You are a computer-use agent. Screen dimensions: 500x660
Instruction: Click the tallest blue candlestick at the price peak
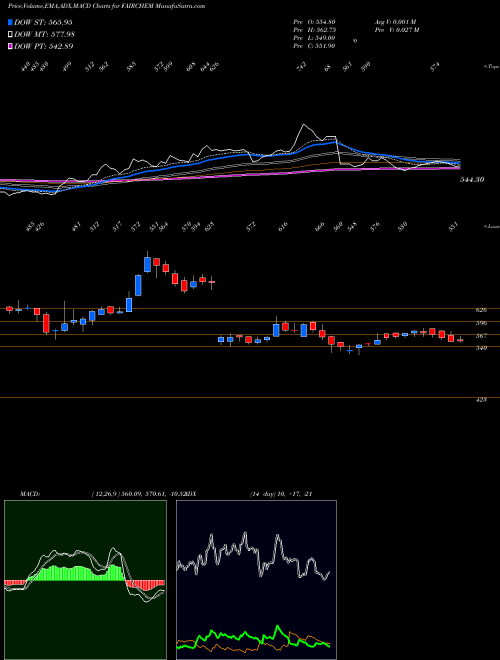pos(147,264)
